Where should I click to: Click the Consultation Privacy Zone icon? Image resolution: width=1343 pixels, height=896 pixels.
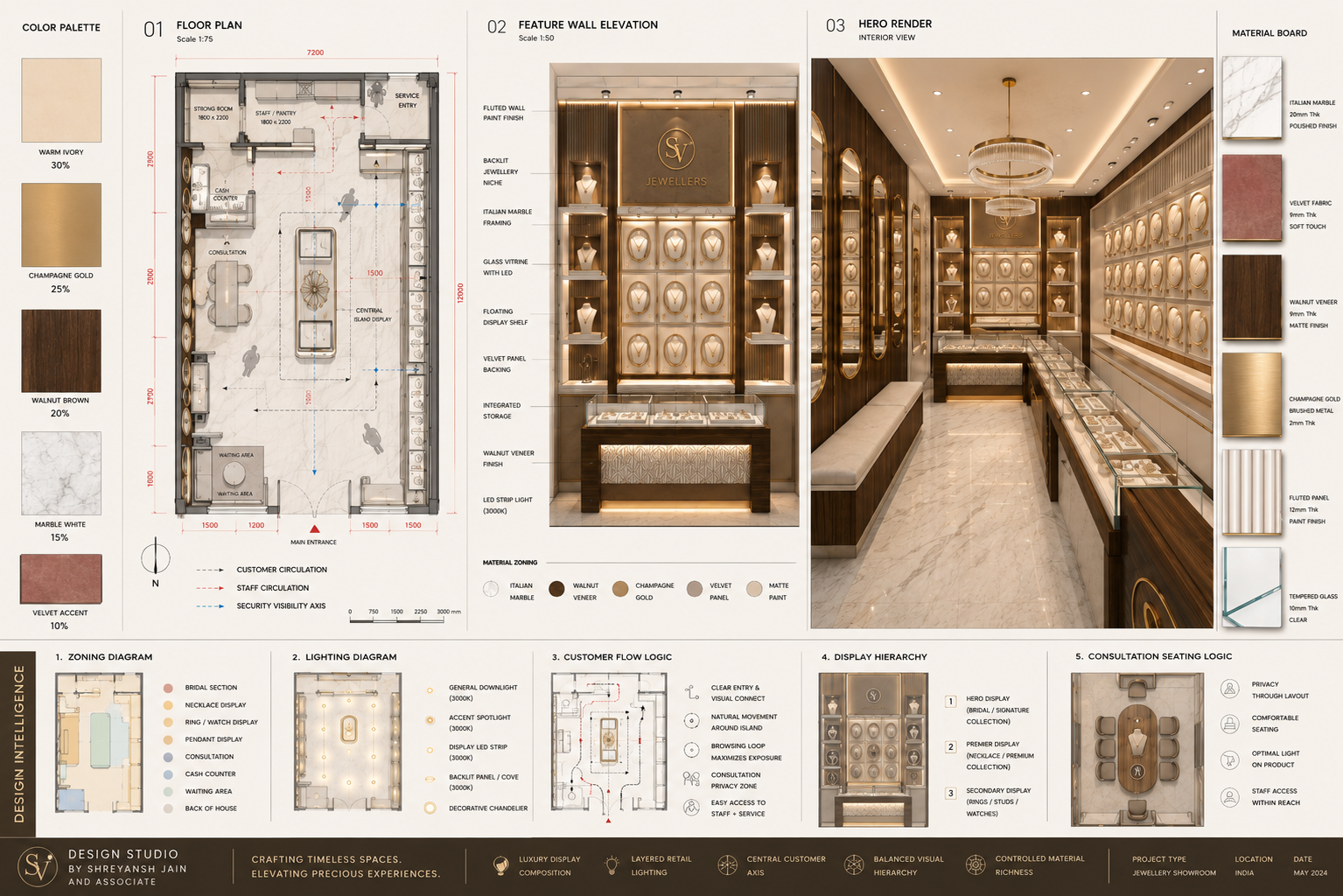(x=691, y=779)
